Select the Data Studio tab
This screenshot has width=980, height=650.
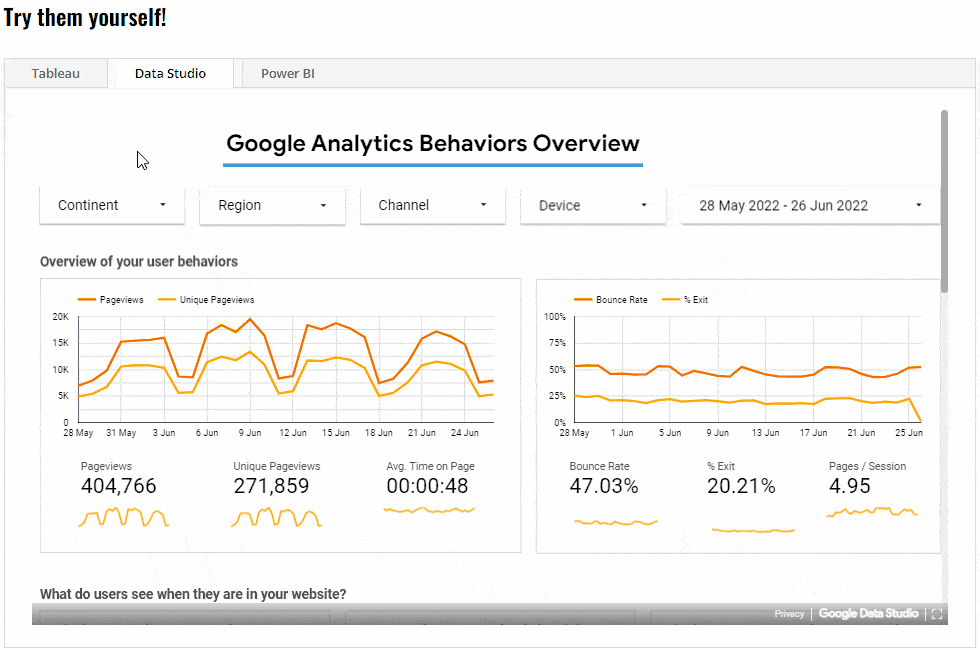tap(170, 73)
